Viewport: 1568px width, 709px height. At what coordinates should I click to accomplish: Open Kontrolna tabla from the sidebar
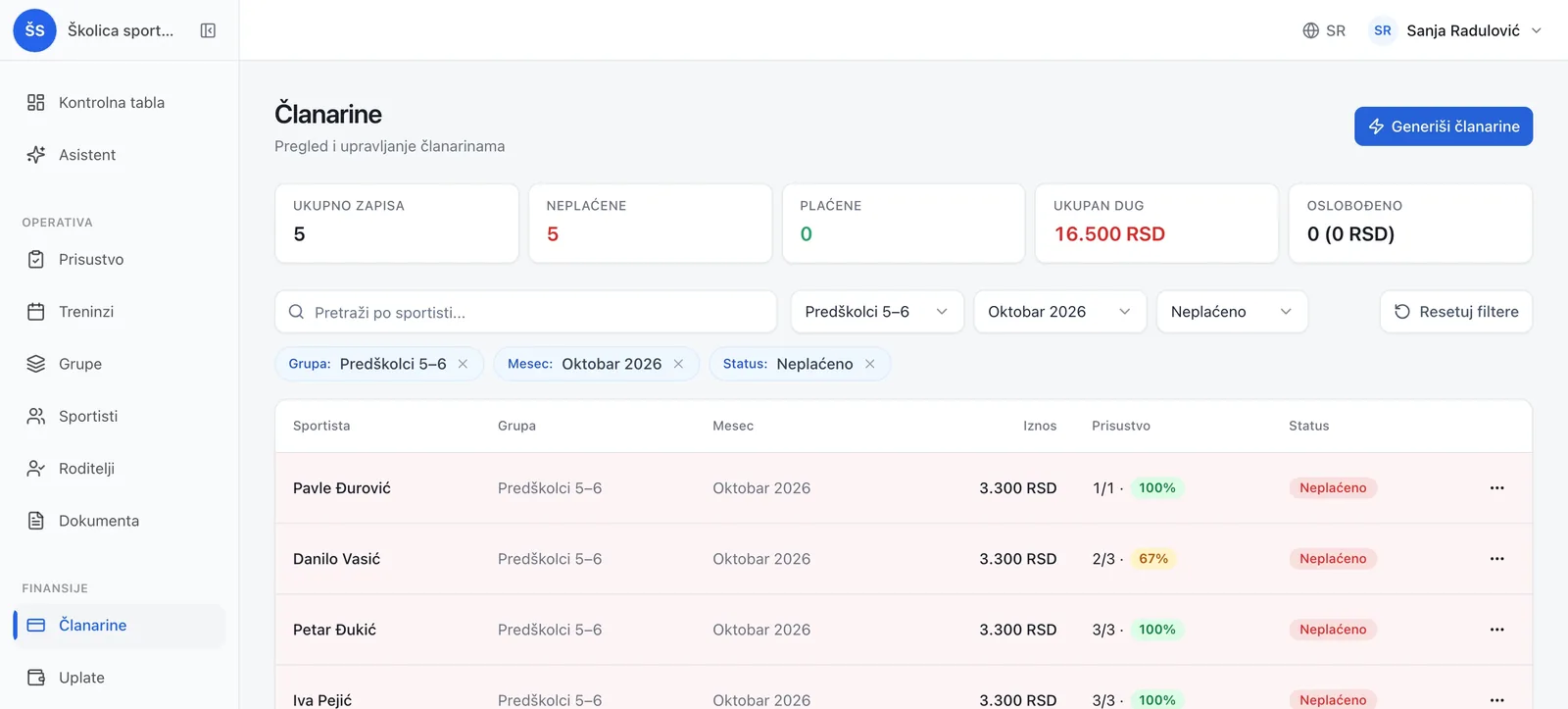pyautogui.click(x=120, y=103)
